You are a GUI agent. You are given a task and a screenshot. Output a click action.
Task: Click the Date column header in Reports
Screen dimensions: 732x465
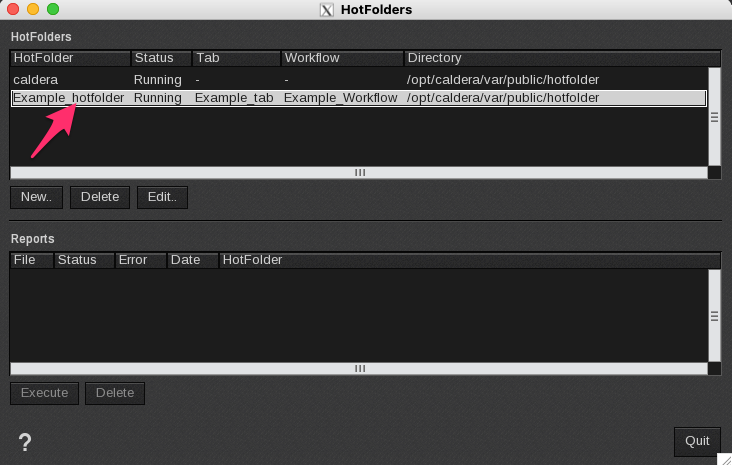(193, 260)
